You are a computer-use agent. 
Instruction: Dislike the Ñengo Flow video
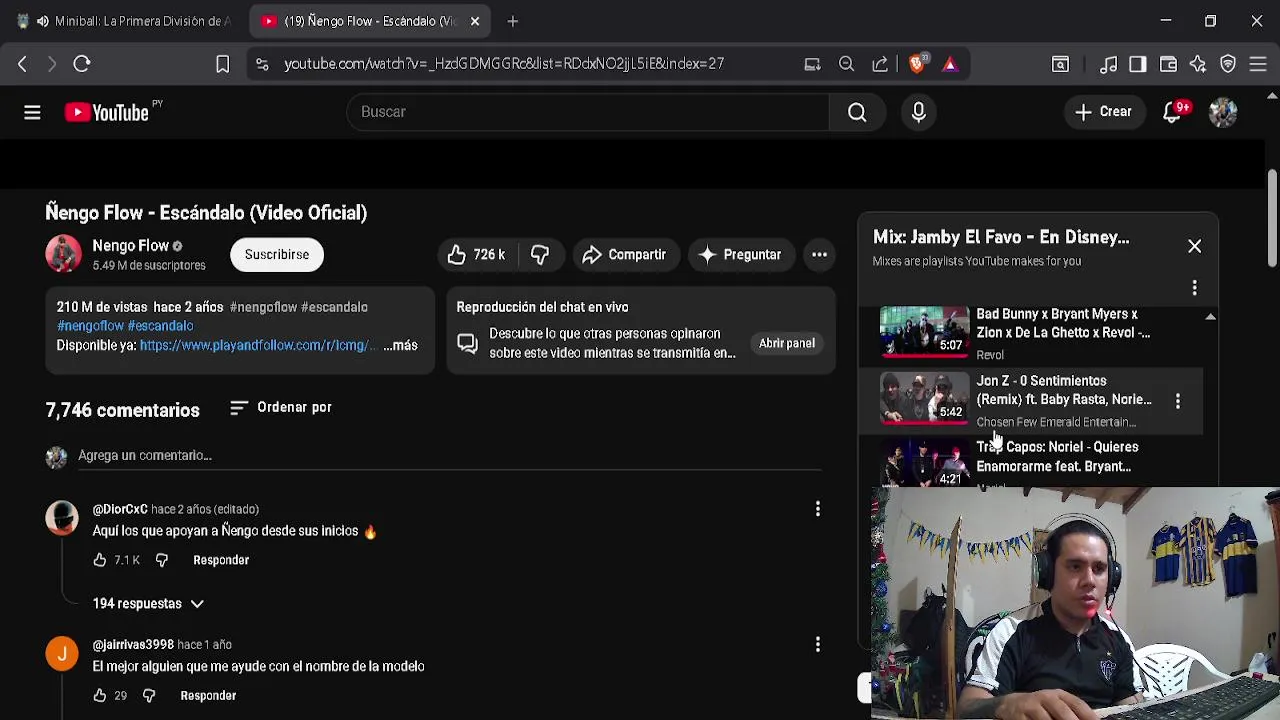(540, 255)
